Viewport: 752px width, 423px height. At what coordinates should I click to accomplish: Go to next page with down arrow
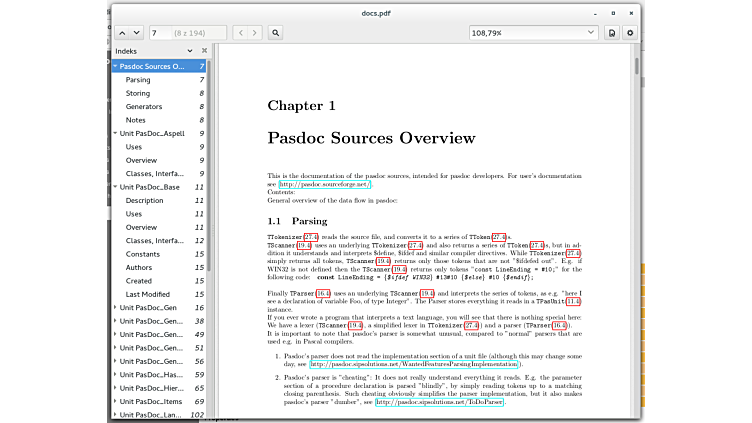[x=137, y=33]
